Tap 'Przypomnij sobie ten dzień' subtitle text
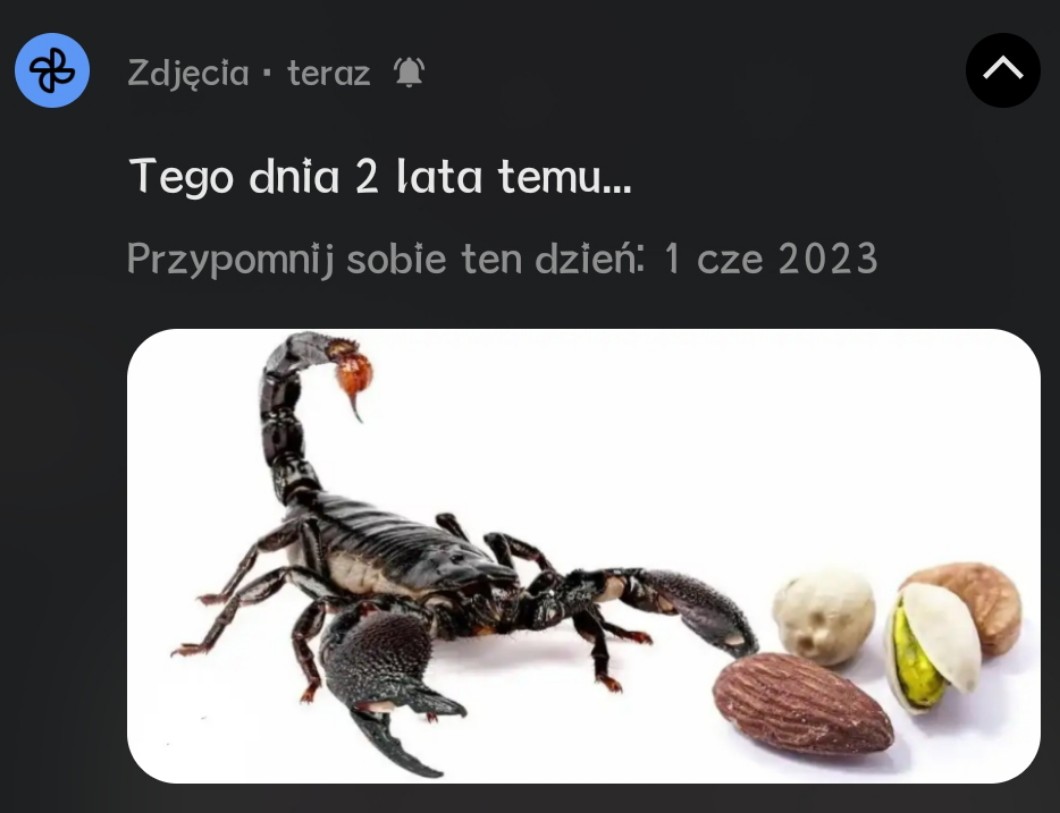The width and height of the screenshot is (1060, 813). (385, 260)
